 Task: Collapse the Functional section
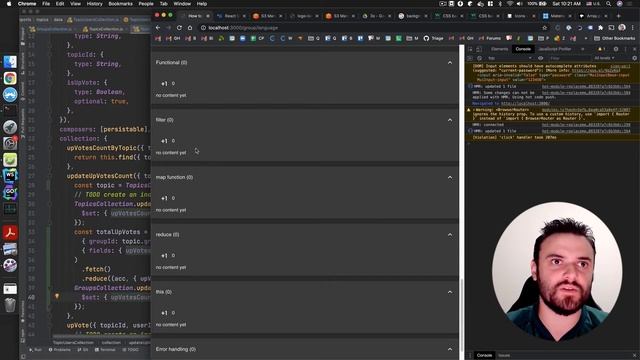tap(450, 63)
